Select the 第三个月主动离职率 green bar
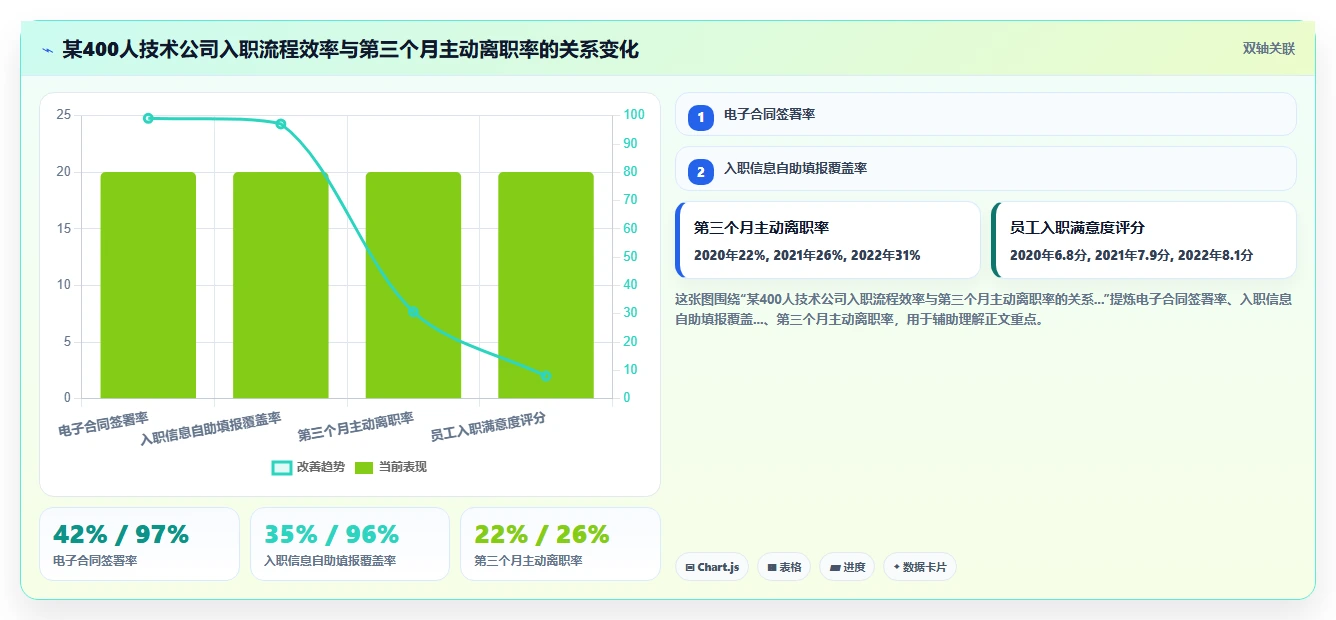 point(413,285)
